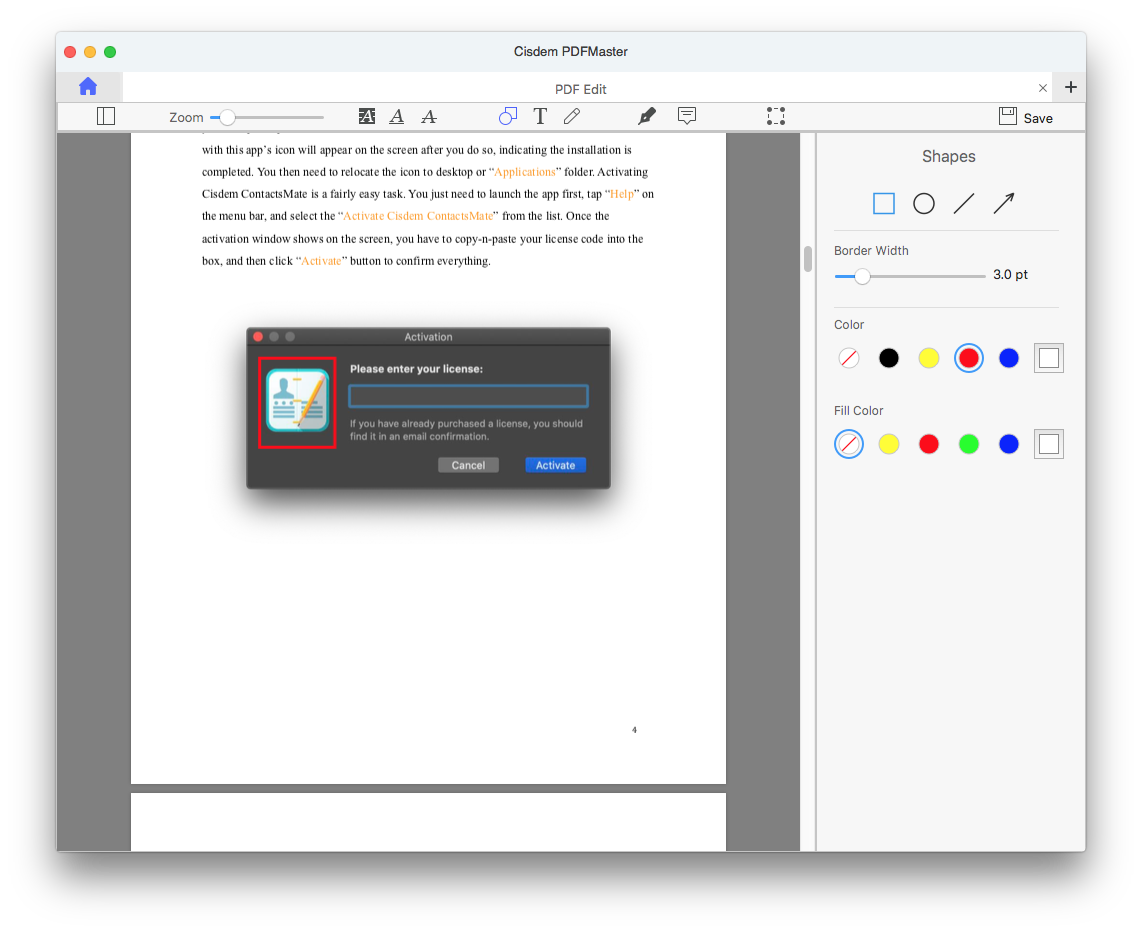This screenshot has width=1142, height=932.
Task: Select the Underline text tool
Action: (397, 116)
